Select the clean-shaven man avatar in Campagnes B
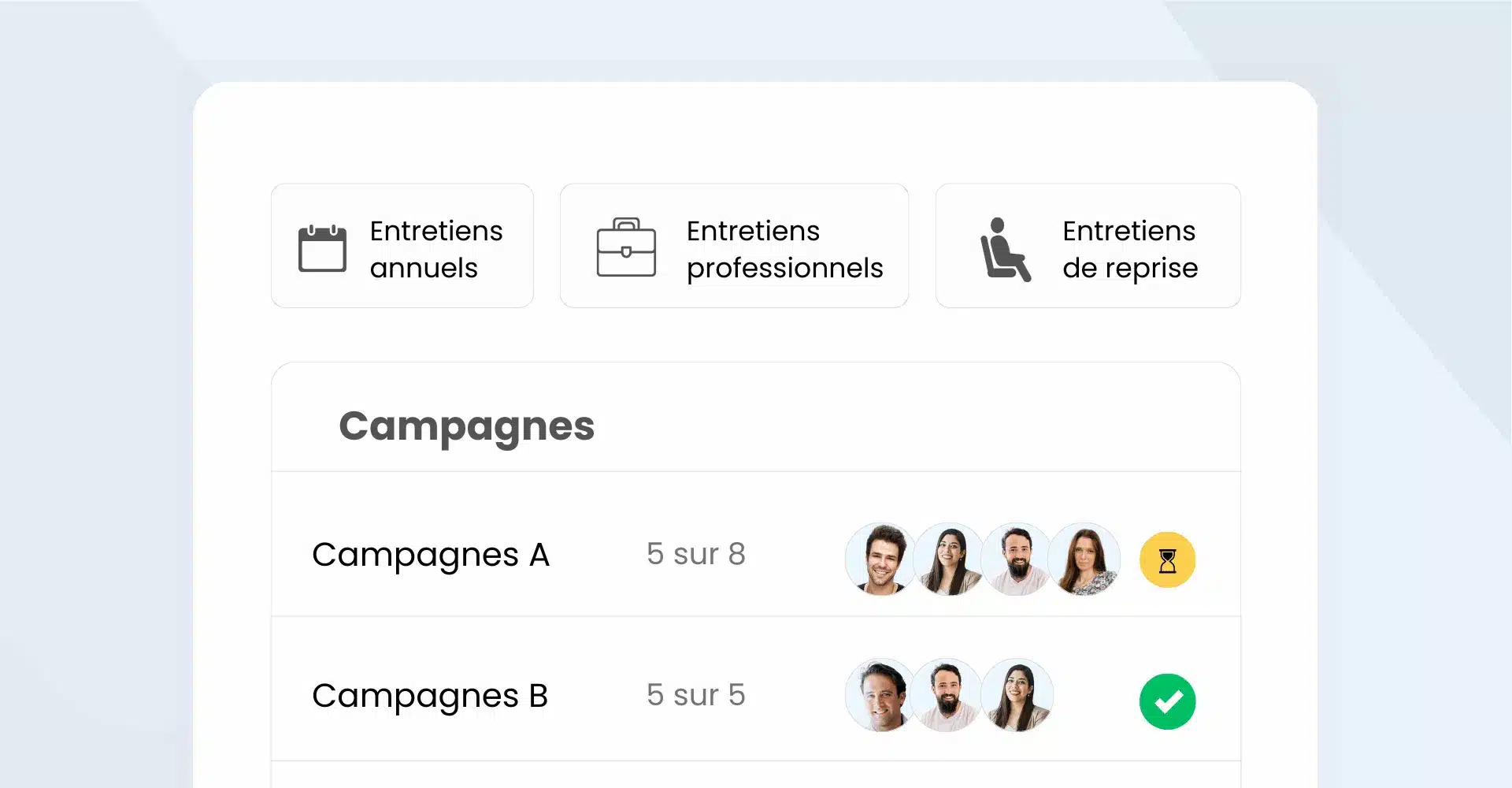This screenshot has width=1512, height=788. (x=880, y=695)
